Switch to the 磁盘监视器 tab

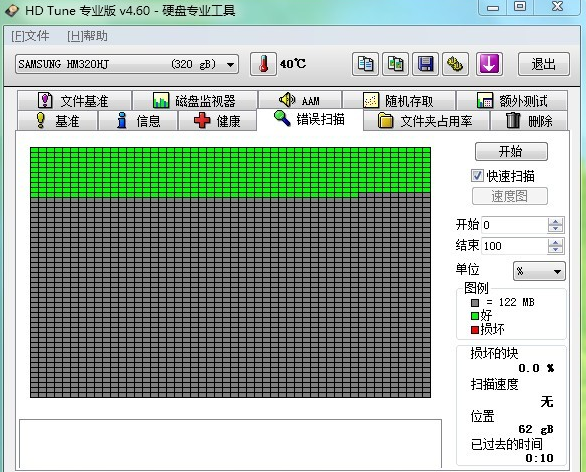click(195, 101)
